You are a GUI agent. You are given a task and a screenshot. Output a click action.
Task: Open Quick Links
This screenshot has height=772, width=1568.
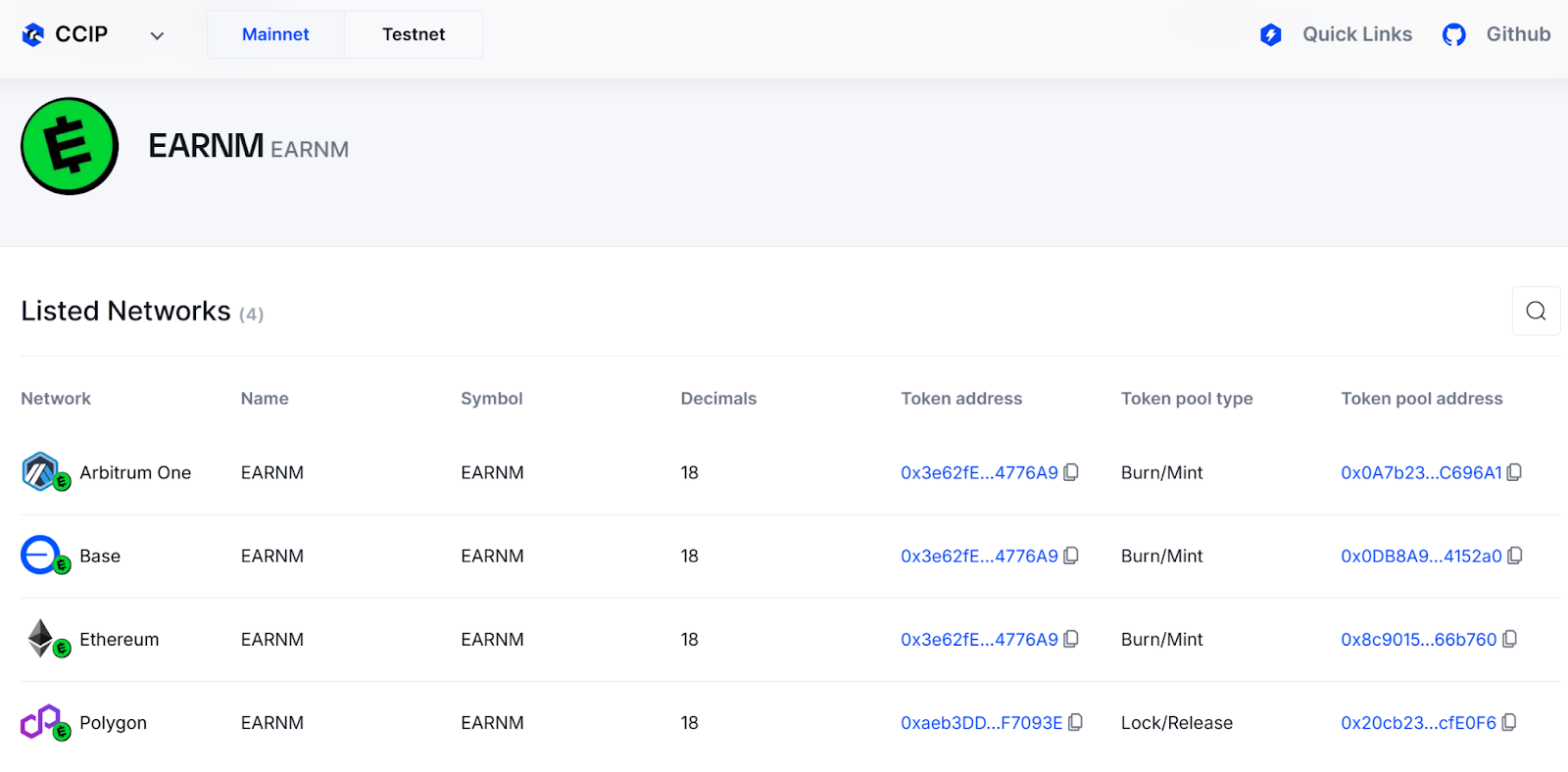1356,34
